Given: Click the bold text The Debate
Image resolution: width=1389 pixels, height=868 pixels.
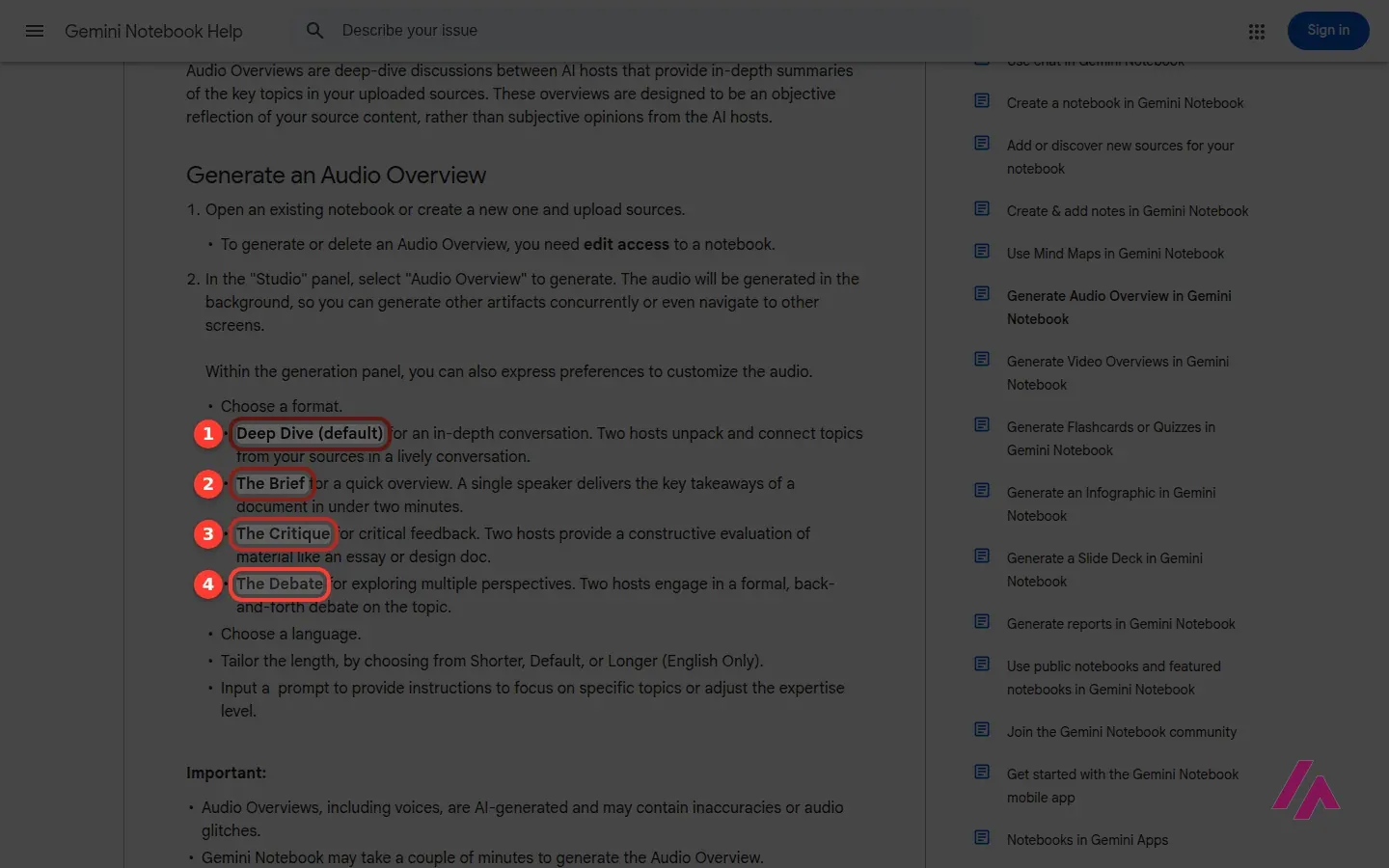Looking at the screenshot, I should click(x=280, y=584).
